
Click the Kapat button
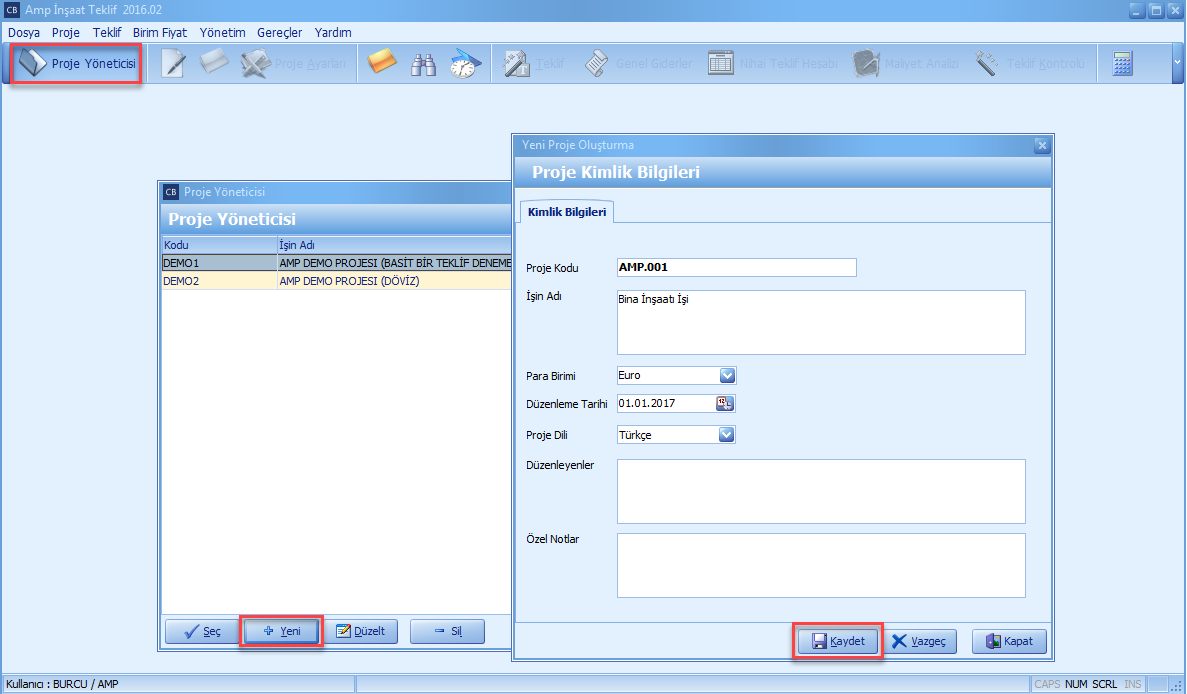(1009, 641)
